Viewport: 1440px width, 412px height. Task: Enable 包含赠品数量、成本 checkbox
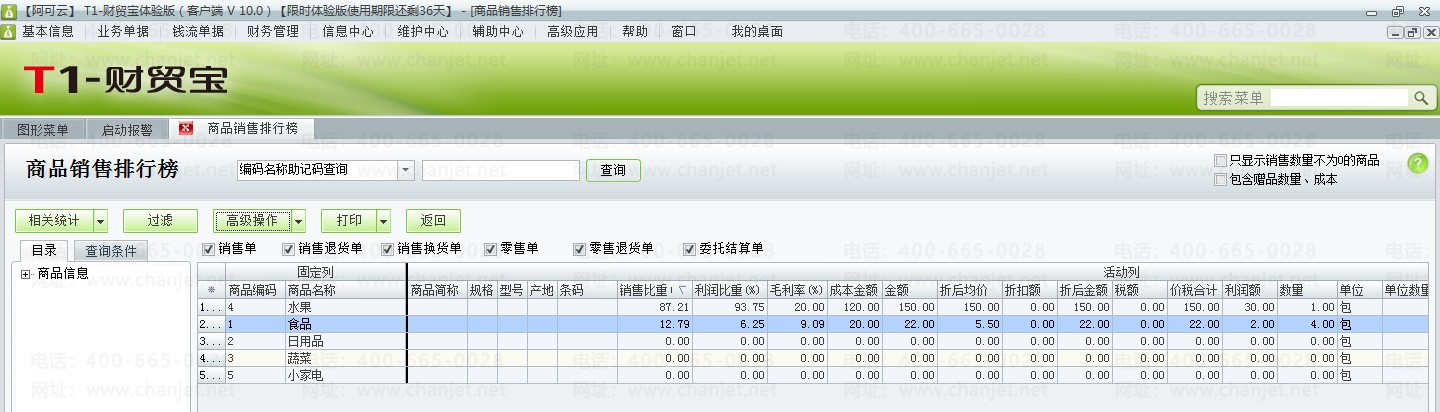(1220, 180)
